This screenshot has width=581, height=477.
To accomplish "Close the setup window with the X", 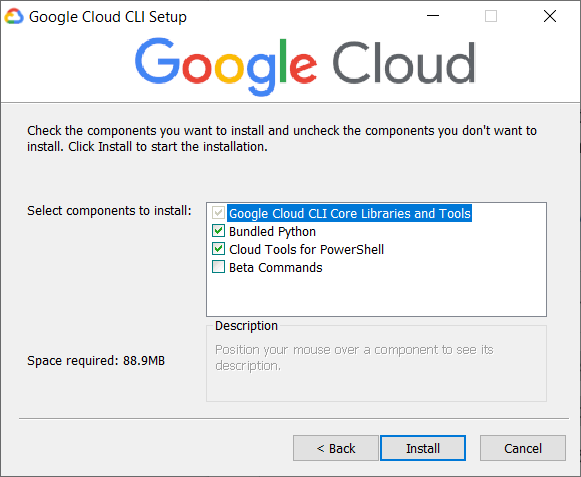I will pos(550,16).
